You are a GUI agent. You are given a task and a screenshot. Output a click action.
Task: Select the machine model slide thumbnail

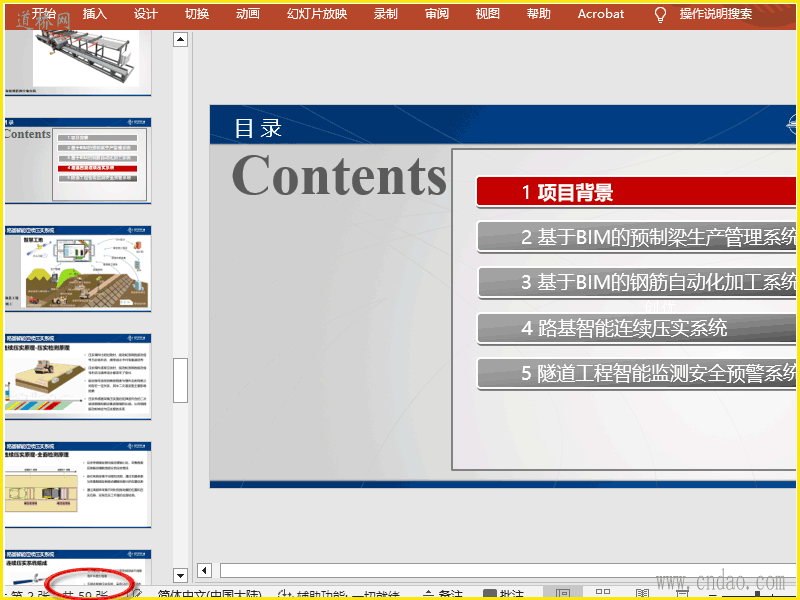78,62
